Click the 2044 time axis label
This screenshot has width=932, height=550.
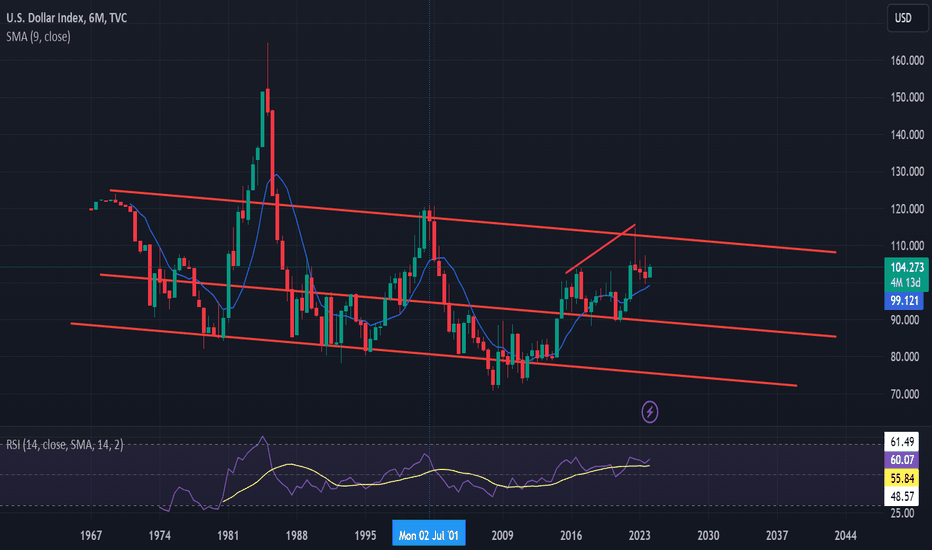pyautogui.click(x=845, y=535)
